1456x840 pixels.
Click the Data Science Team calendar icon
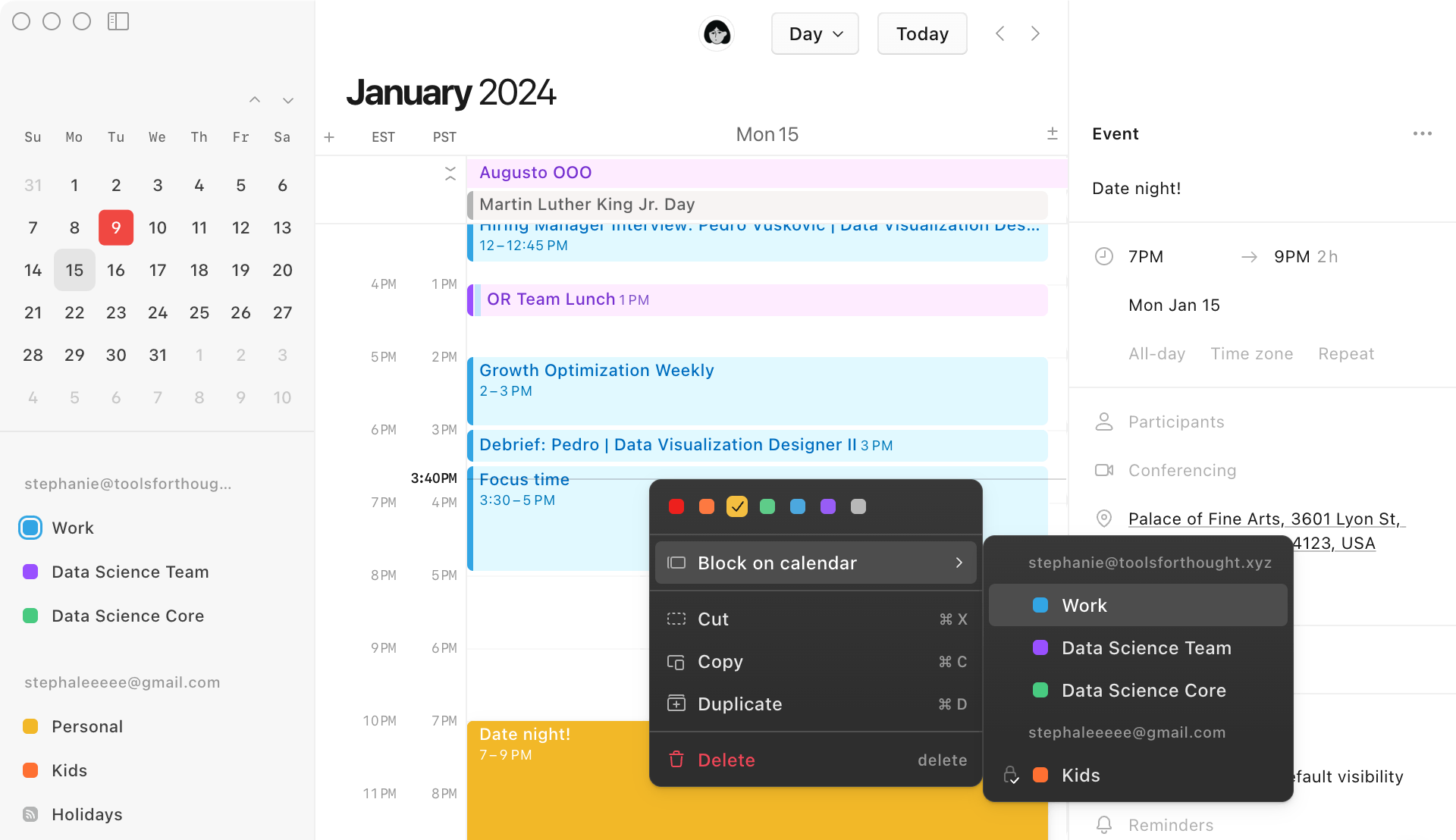pos(30,571)
